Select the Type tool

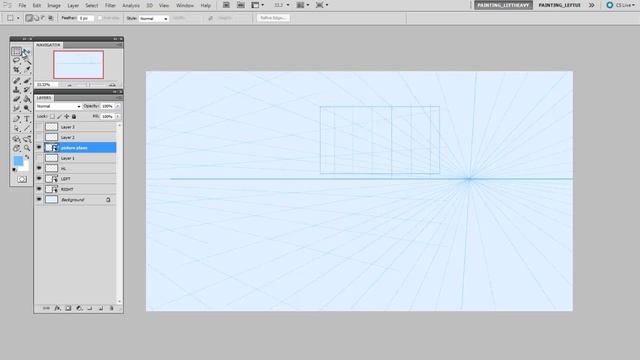[26, 119]
